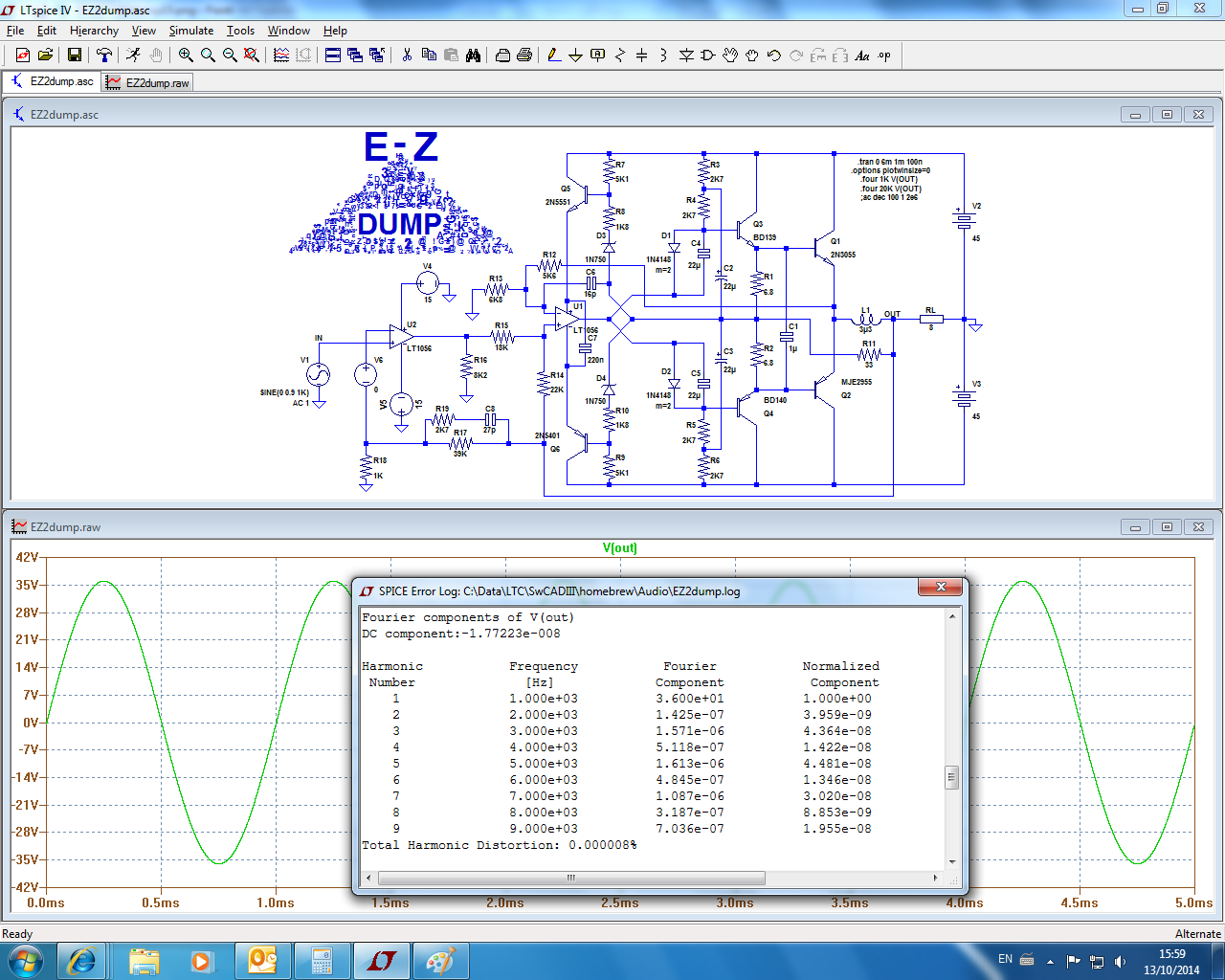Open the Tools menu

[x=240, y=31]
